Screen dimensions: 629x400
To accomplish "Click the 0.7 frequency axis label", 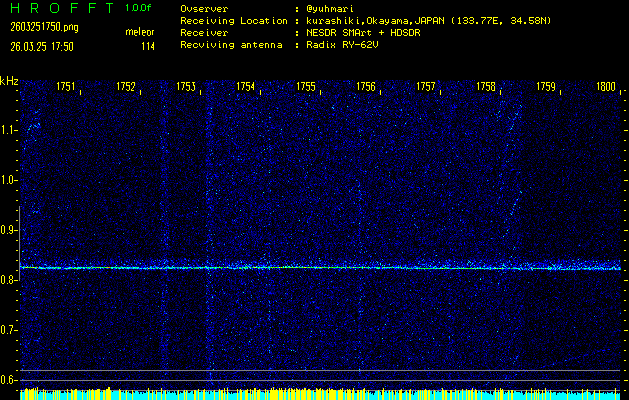I will click(x=7, y=330).
